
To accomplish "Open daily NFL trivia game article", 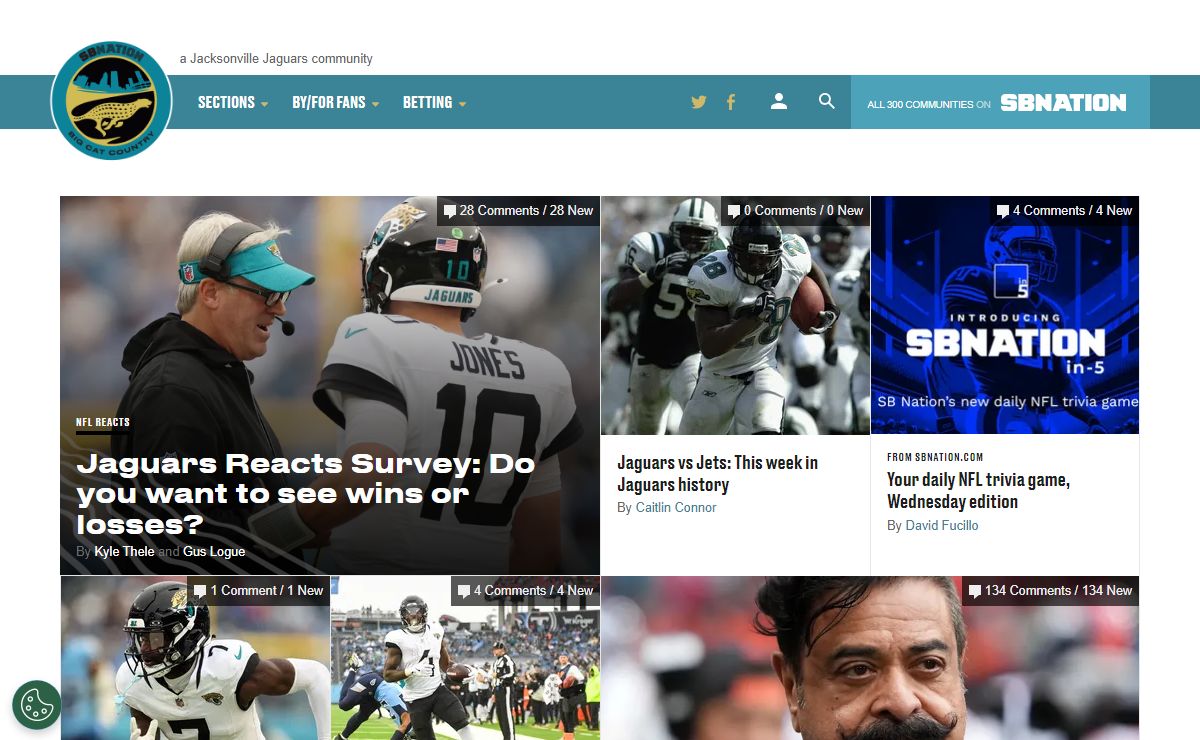I will (x=978, y=491).
